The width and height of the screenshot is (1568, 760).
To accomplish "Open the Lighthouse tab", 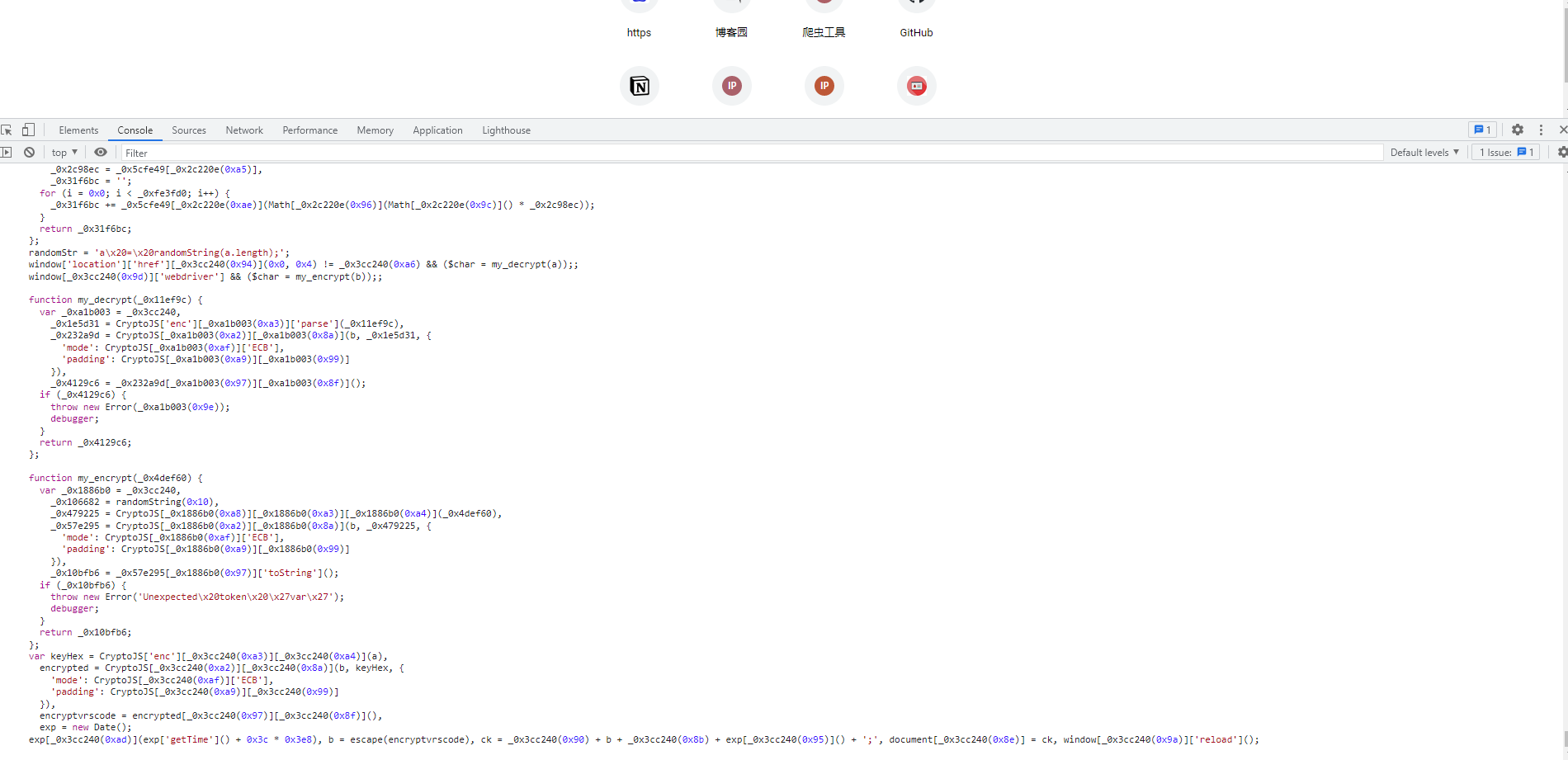I will click(x=507, y=130).
